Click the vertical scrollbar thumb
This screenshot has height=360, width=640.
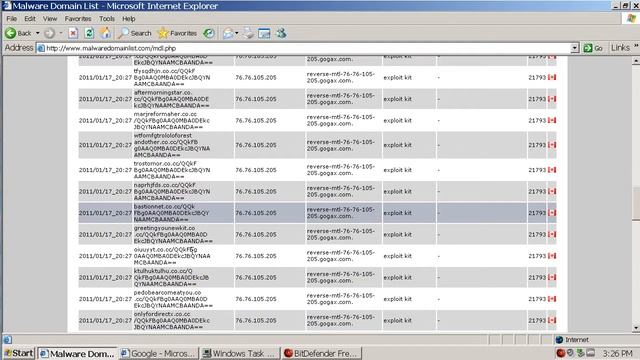click(x=636, y=204)
